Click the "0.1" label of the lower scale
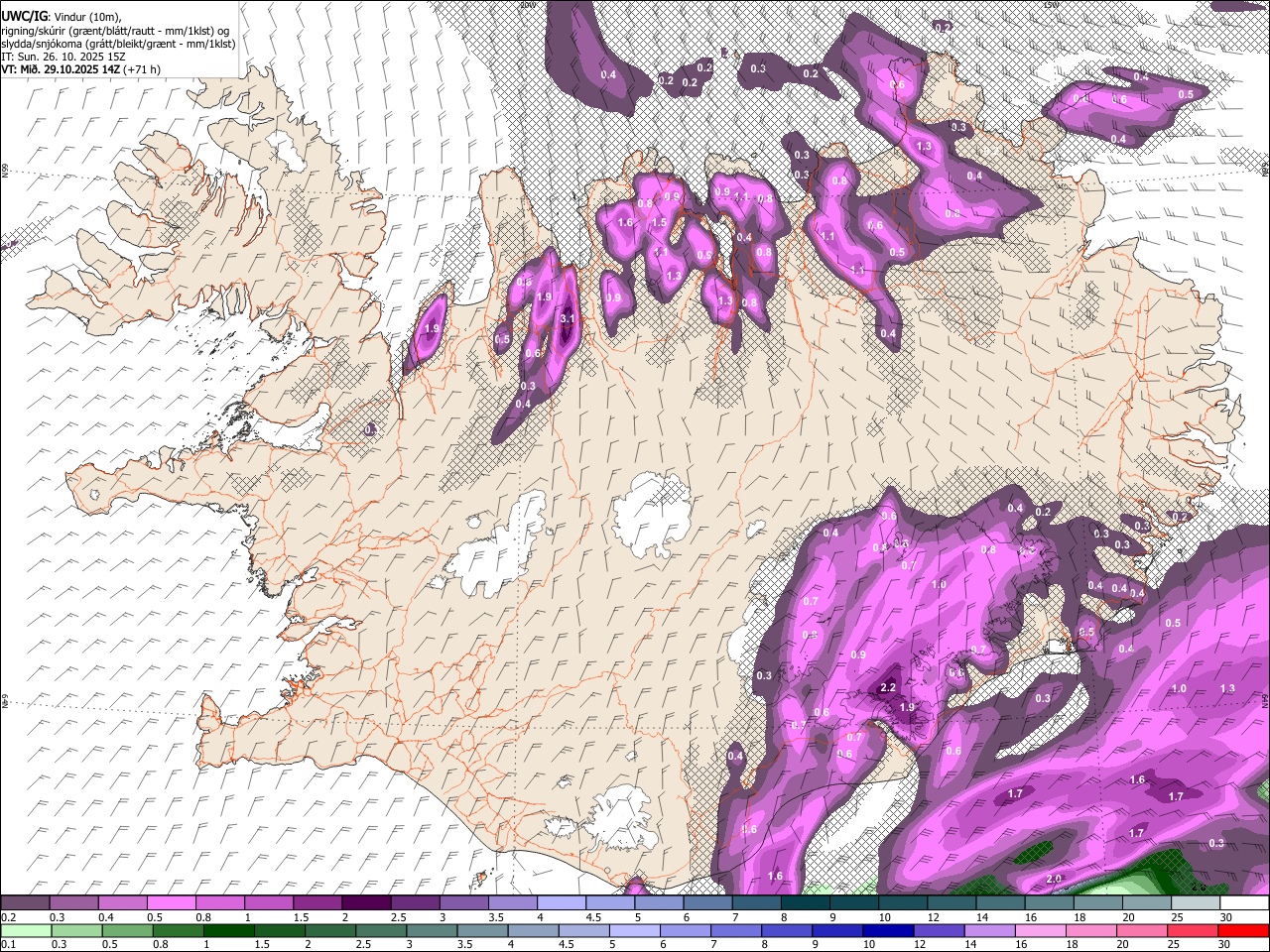1270x952 pixels. [x=9, y=944]
